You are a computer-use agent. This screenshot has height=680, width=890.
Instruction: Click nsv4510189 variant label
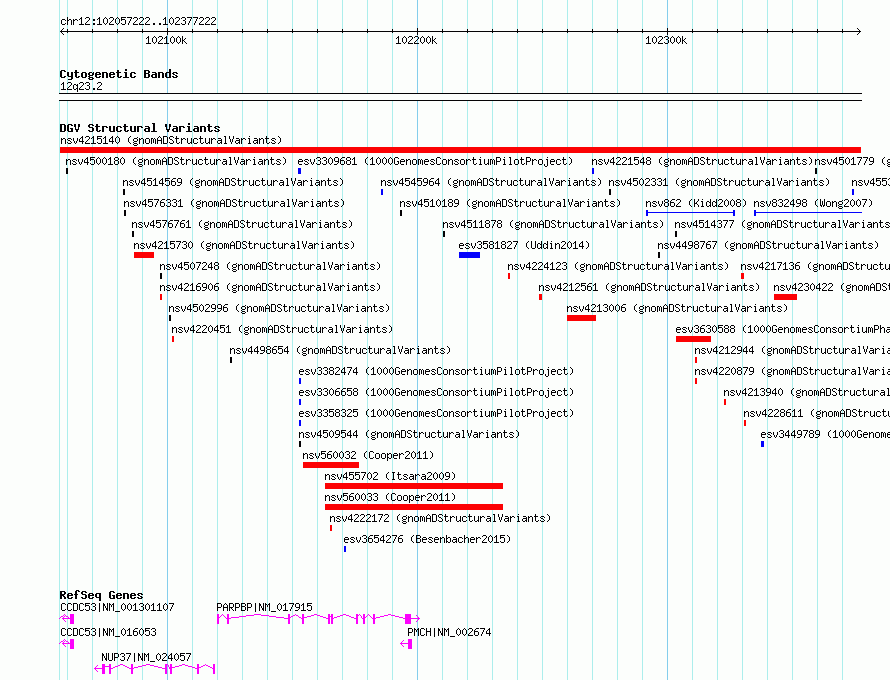click(510, 203)
